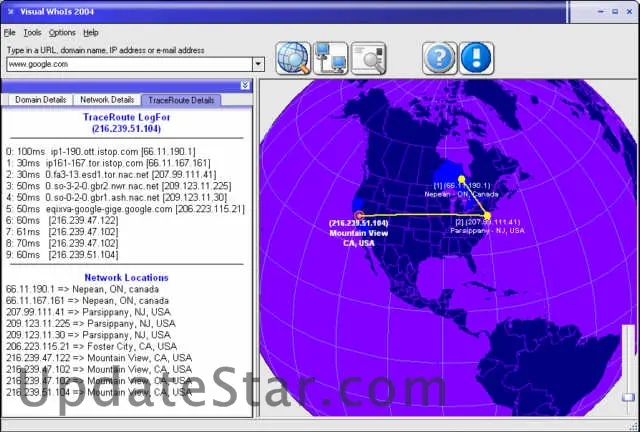Viewport: 640px width, 432px height.
Task: Click the e-mail search magnifier icon
Action: [x=368, y=58]
